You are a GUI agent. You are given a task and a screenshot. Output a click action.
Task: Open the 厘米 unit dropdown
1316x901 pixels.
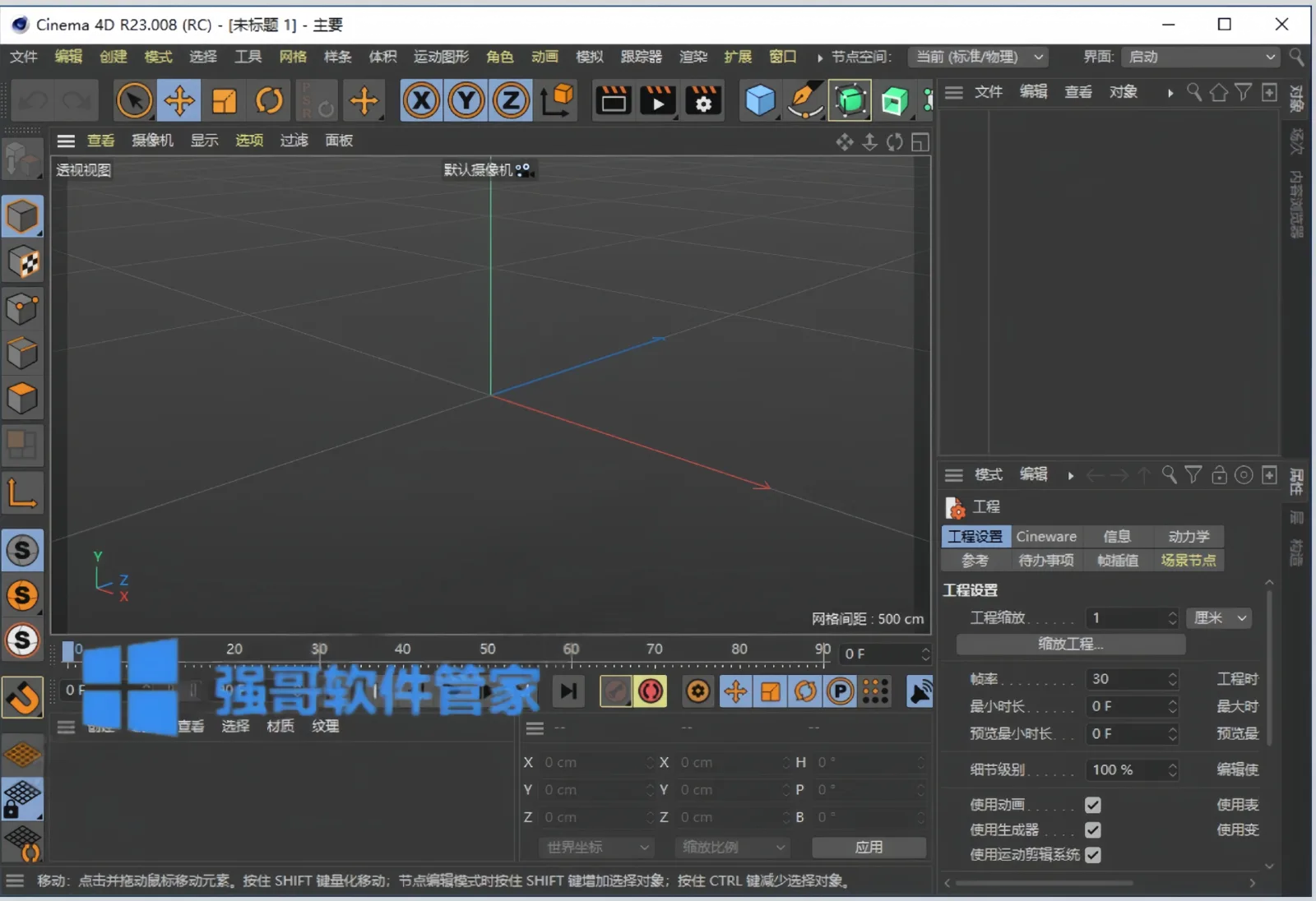click(1219, 618)
